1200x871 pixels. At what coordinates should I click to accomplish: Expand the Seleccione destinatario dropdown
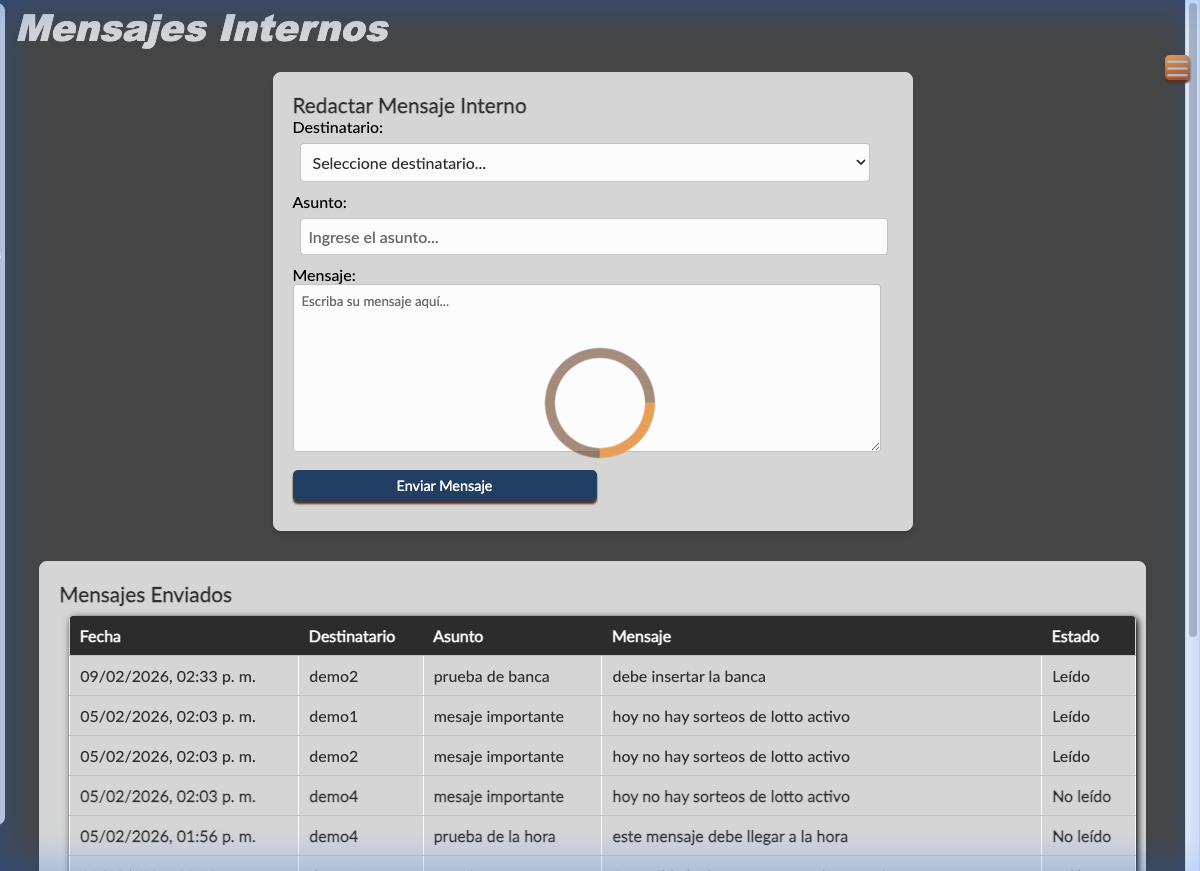[584, 163]
